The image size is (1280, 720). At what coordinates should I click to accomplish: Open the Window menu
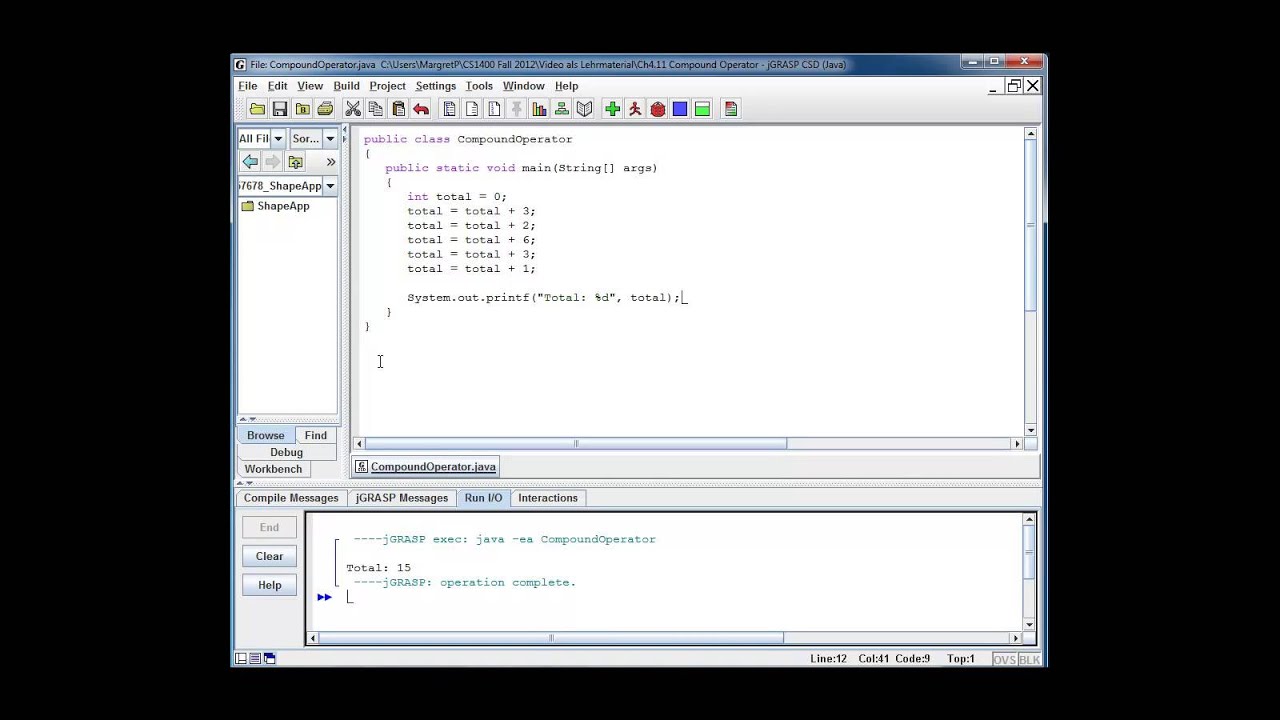tap(523, 86)
